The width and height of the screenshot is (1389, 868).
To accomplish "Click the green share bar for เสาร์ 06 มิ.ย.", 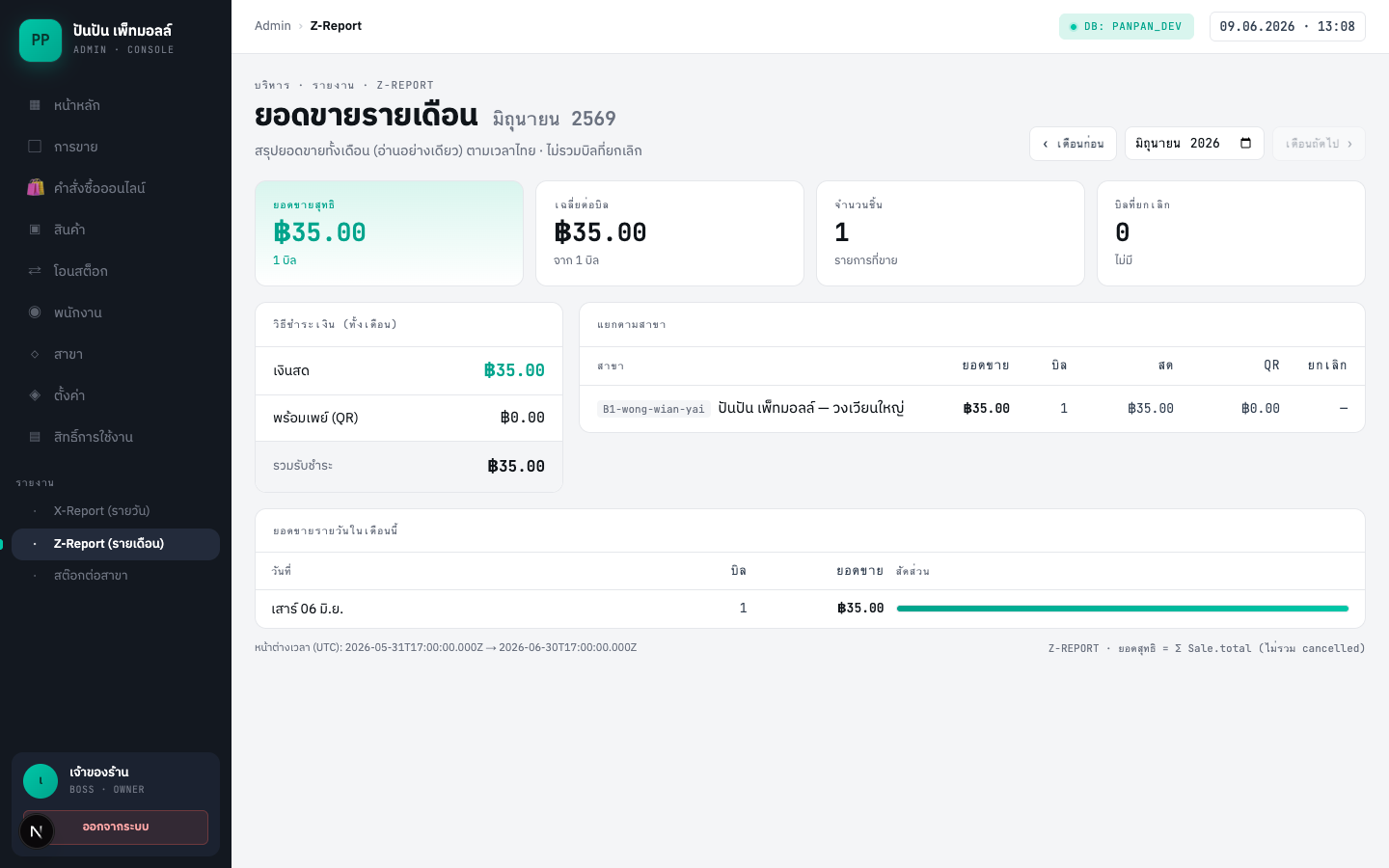I will click(x=1123, y=609).
